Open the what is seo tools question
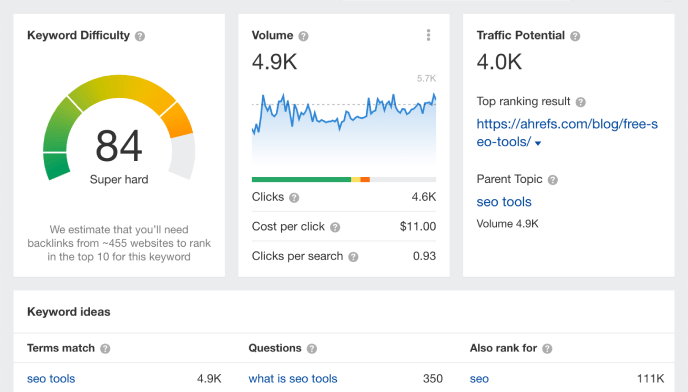Screen dimensions: 688x392 coord(293,378)
